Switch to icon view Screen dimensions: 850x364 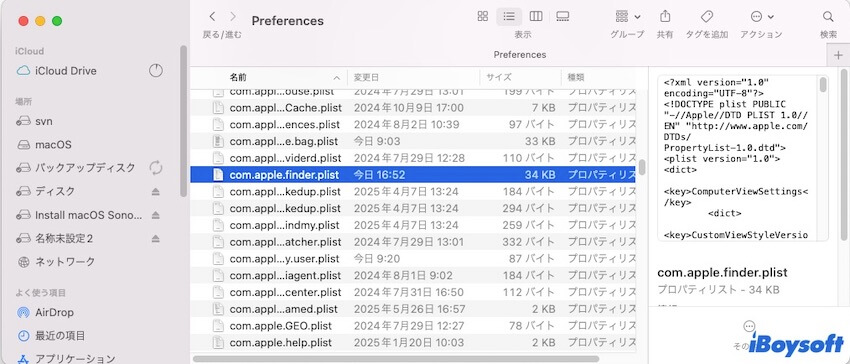pos(482,16)
